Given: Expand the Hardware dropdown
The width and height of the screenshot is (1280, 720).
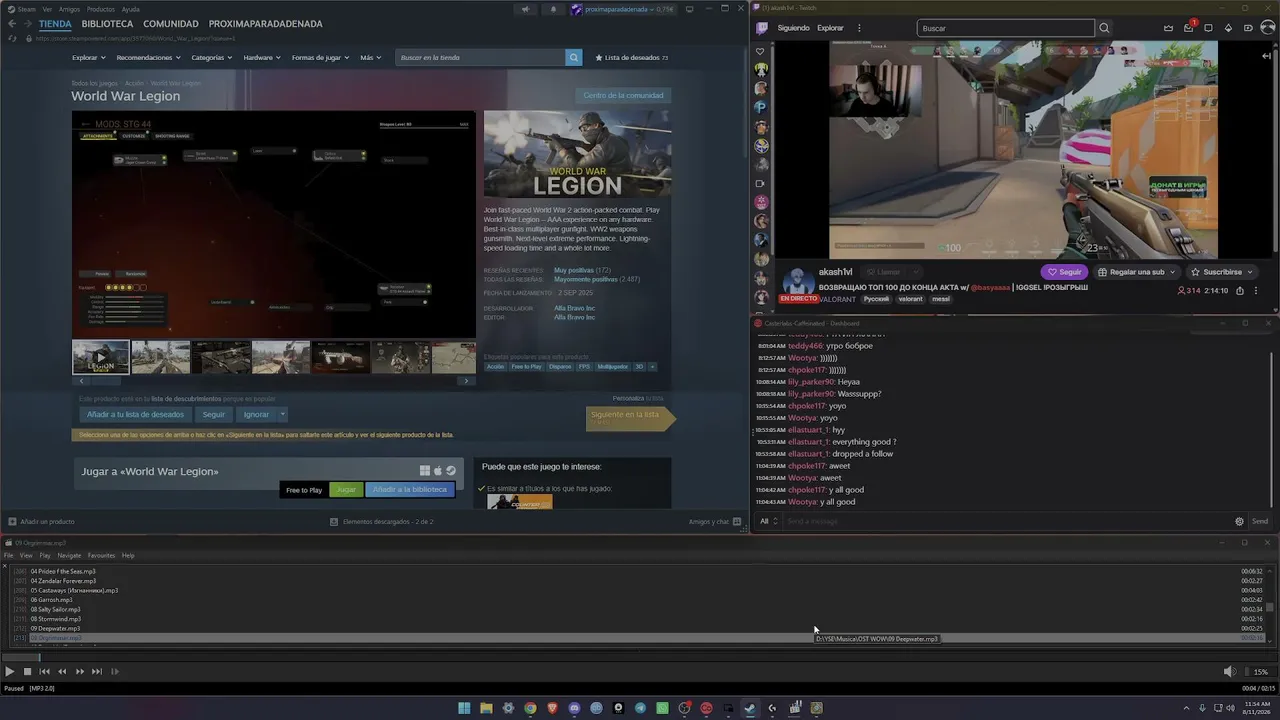Looking at the screenshot, I should point(262,58).
